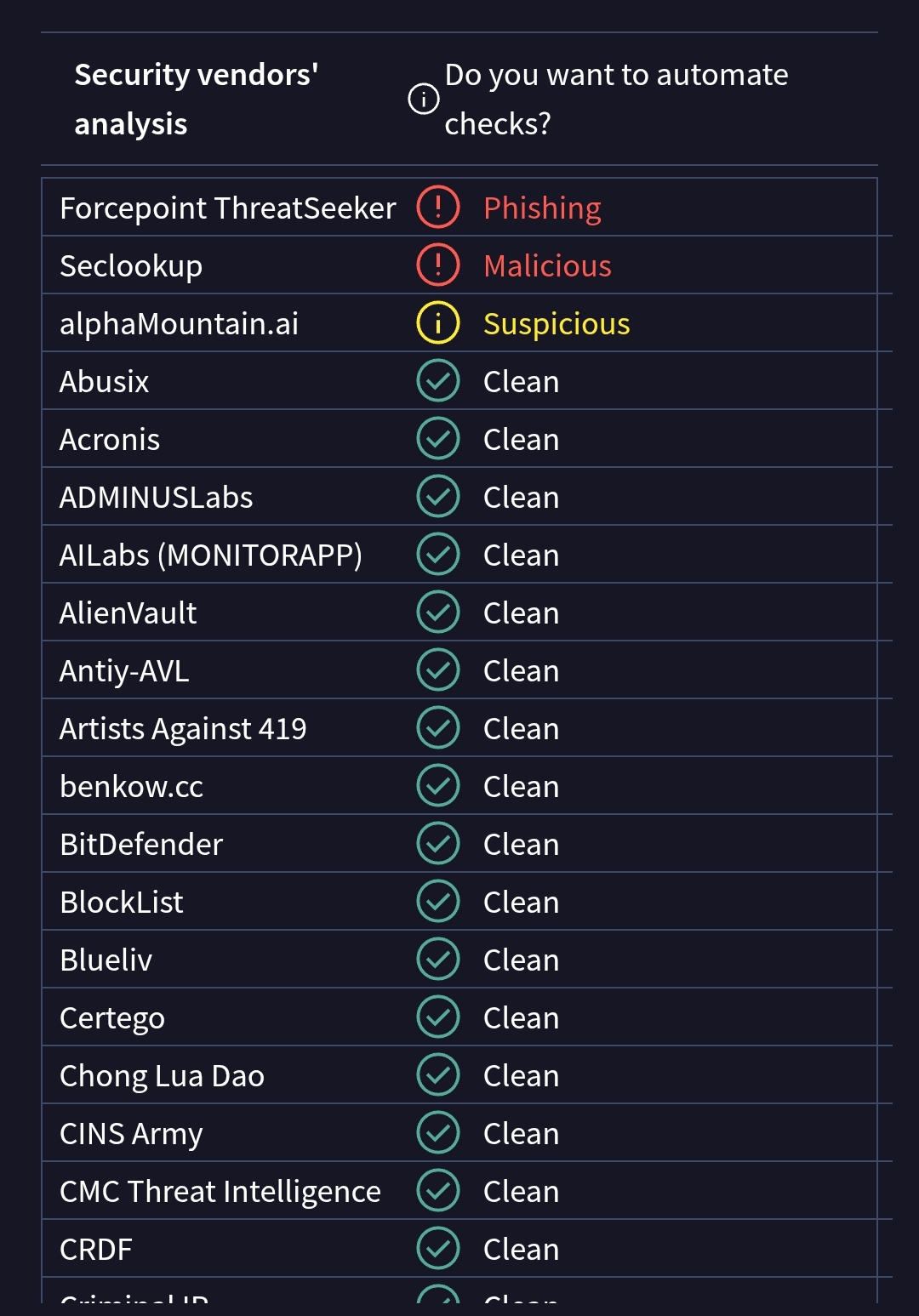Click the info icon beside automate checks

coord(424,99)
